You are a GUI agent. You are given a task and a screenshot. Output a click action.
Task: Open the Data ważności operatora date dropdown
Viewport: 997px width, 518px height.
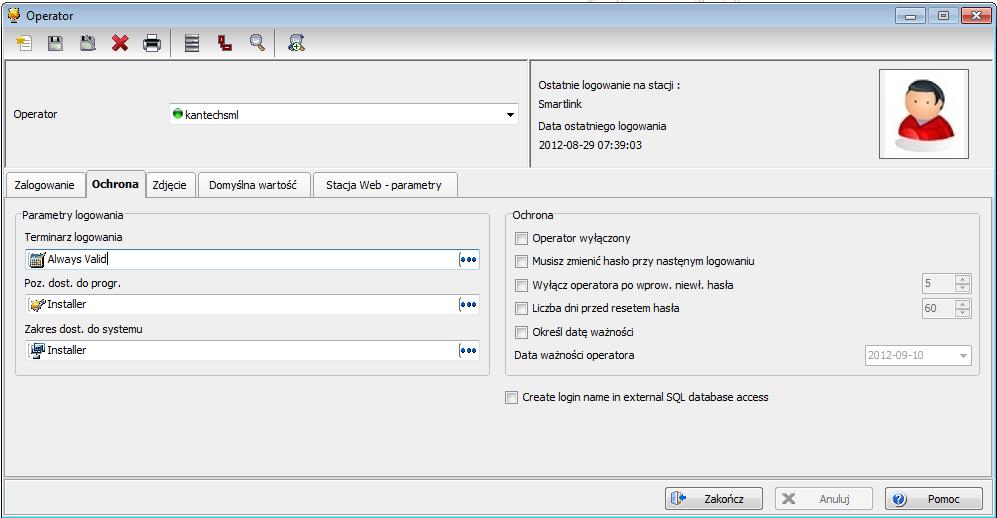point(963,356)
